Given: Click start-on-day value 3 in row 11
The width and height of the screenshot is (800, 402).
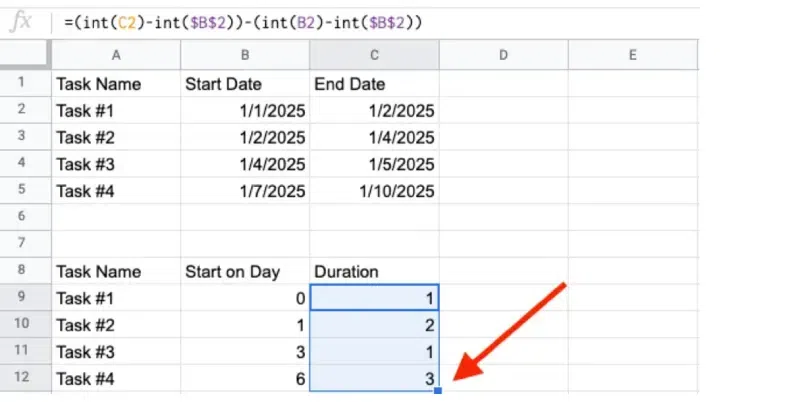Looking at the screenshot, I should point(245,351).
